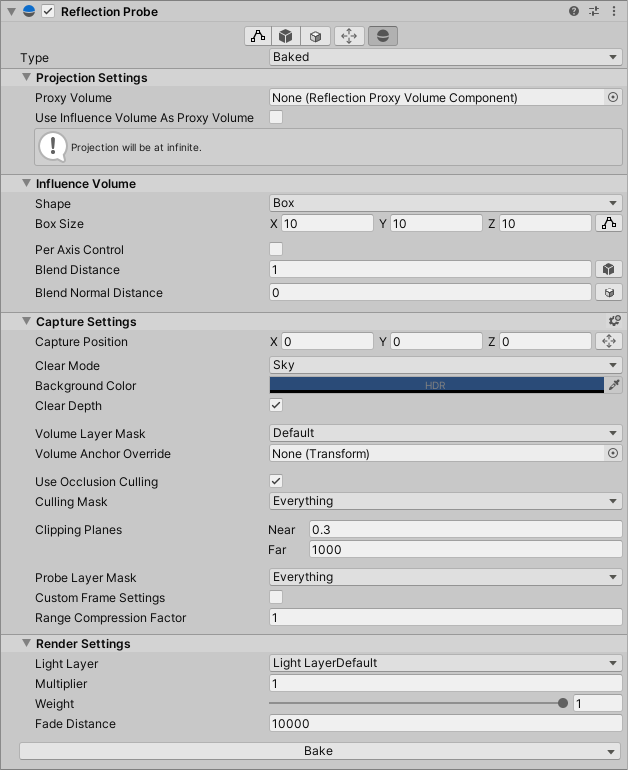
Task: Open the Background Color HDR swatch
Action: 436,385
